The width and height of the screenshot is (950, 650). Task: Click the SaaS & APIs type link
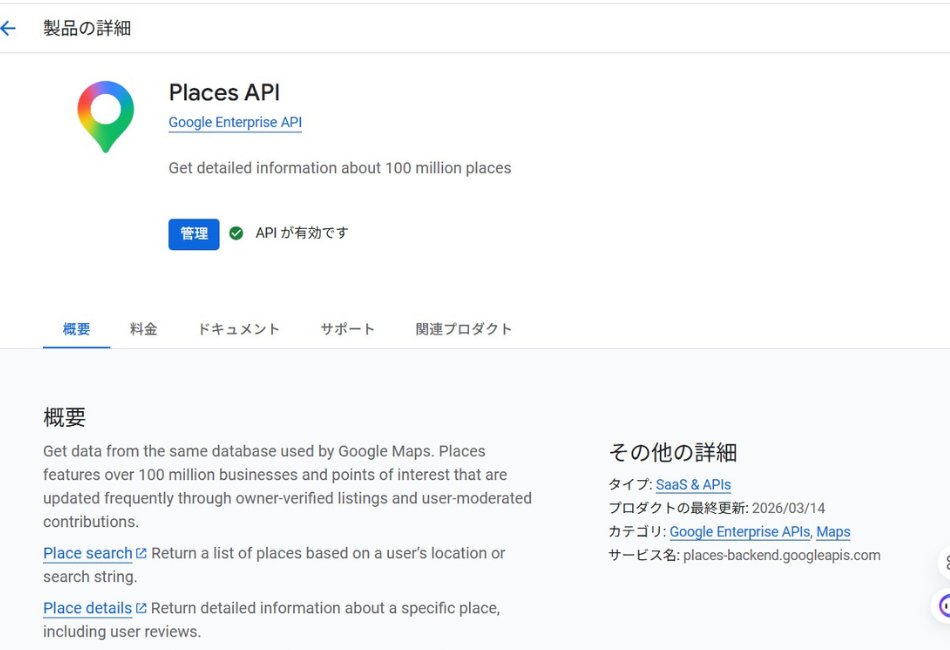click(x=693, y=485)
